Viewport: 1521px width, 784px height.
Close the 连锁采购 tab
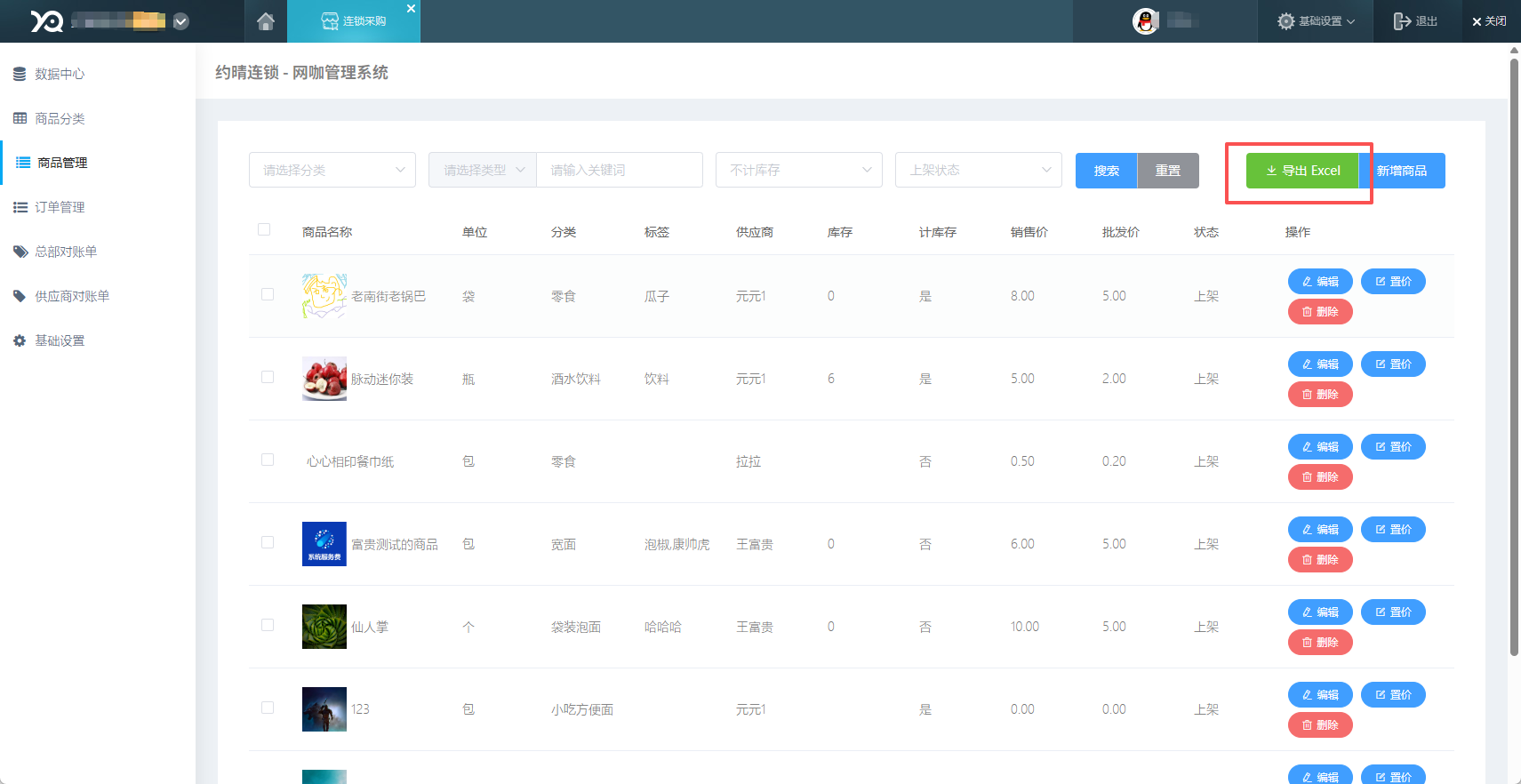click(x=411, y=8)
